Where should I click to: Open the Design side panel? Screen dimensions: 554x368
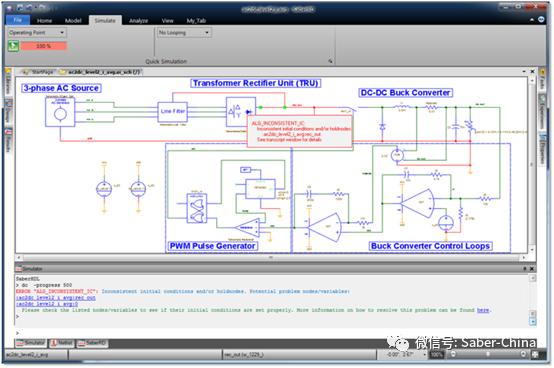tap(8, 112)
